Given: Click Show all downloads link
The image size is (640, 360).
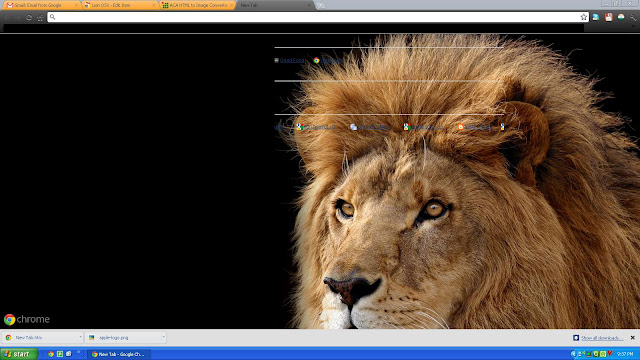Looking at the screenshot, I should tap(602, 338).
